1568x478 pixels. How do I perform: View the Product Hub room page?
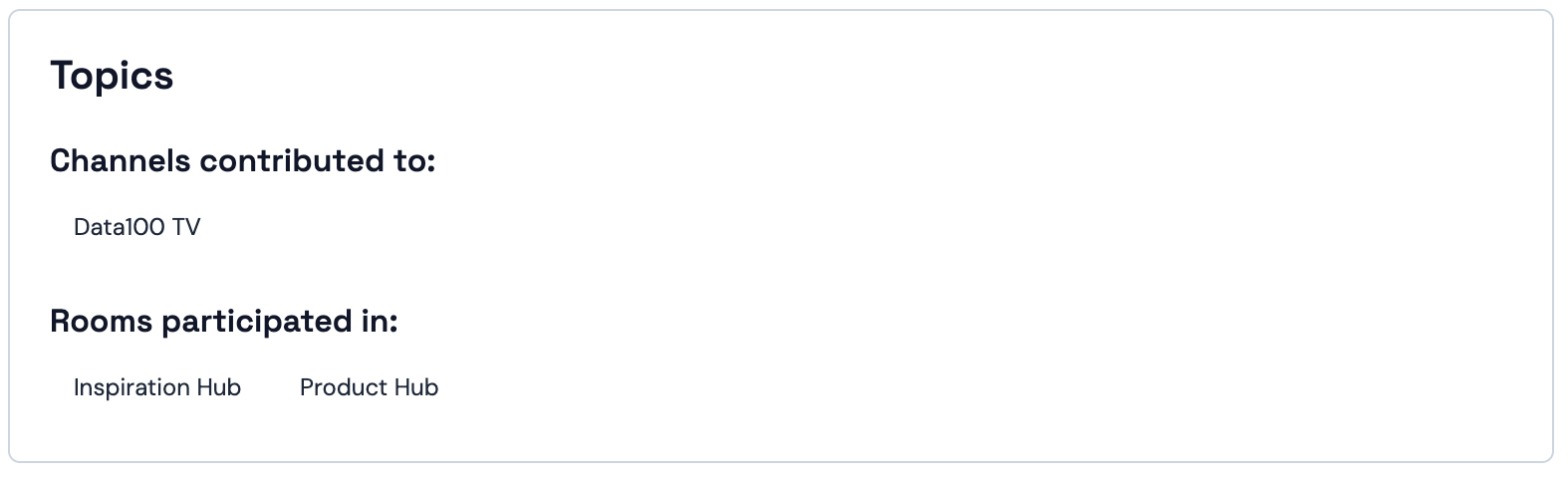(x=369, y=387)
